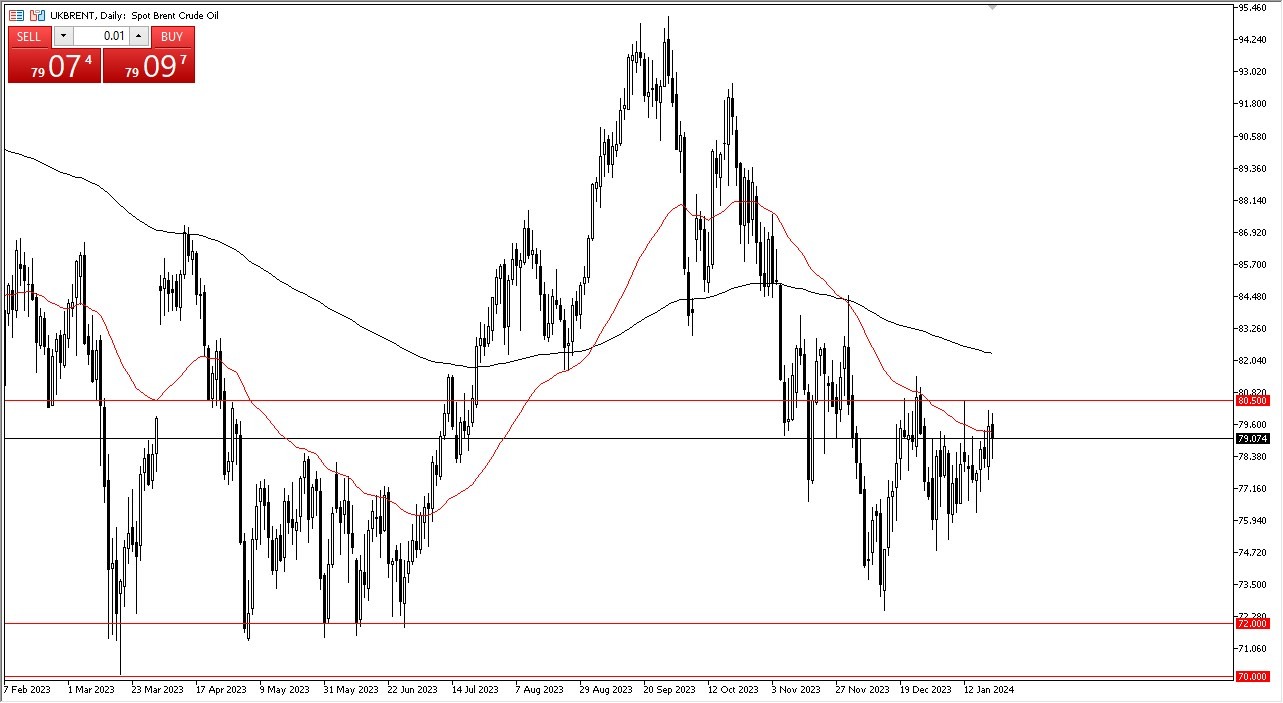Click the '3 Nov 2023' date label
This screenshot has height=703, width=1283.
(795, 689)
